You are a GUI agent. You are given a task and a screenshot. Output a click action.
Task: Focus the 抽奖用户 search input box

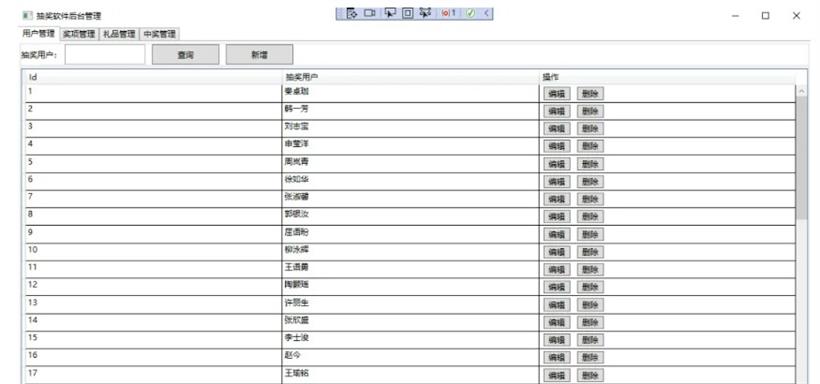pyautogui.click(x=105, y=54)
